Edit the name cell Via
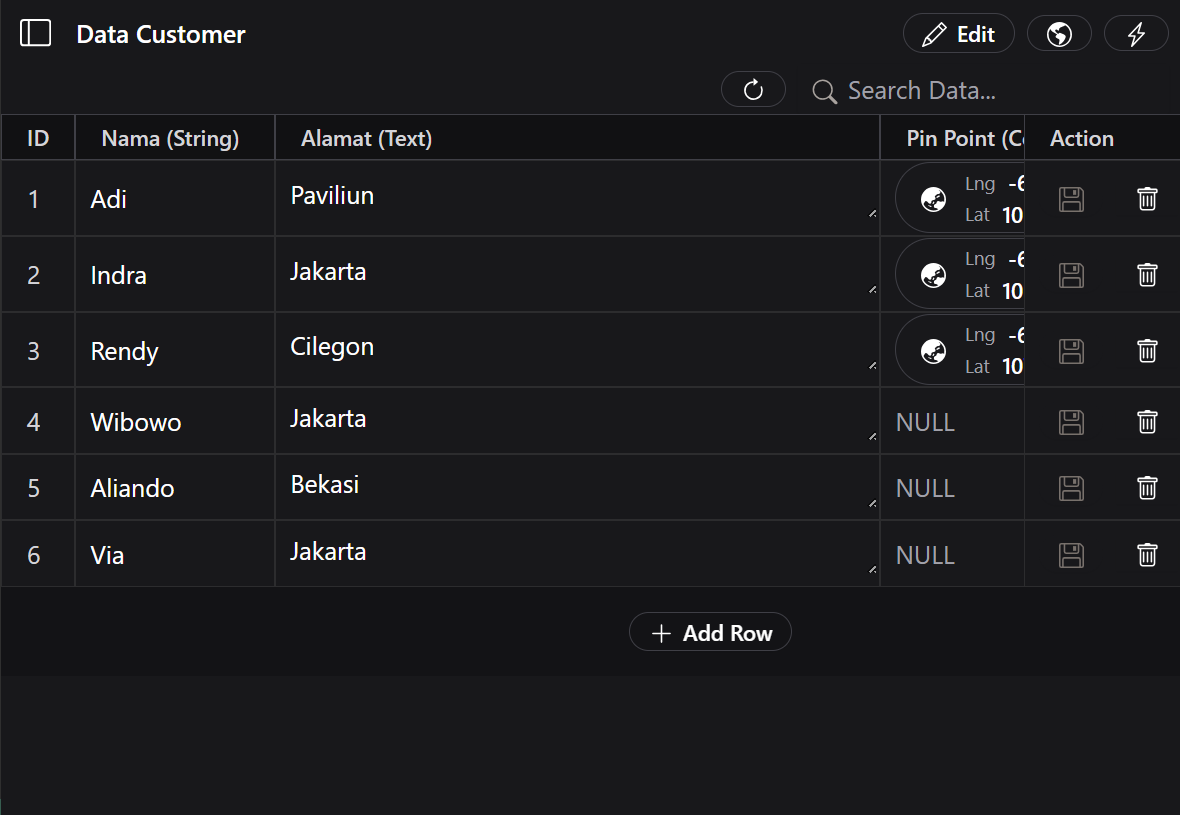 [175, 555]
